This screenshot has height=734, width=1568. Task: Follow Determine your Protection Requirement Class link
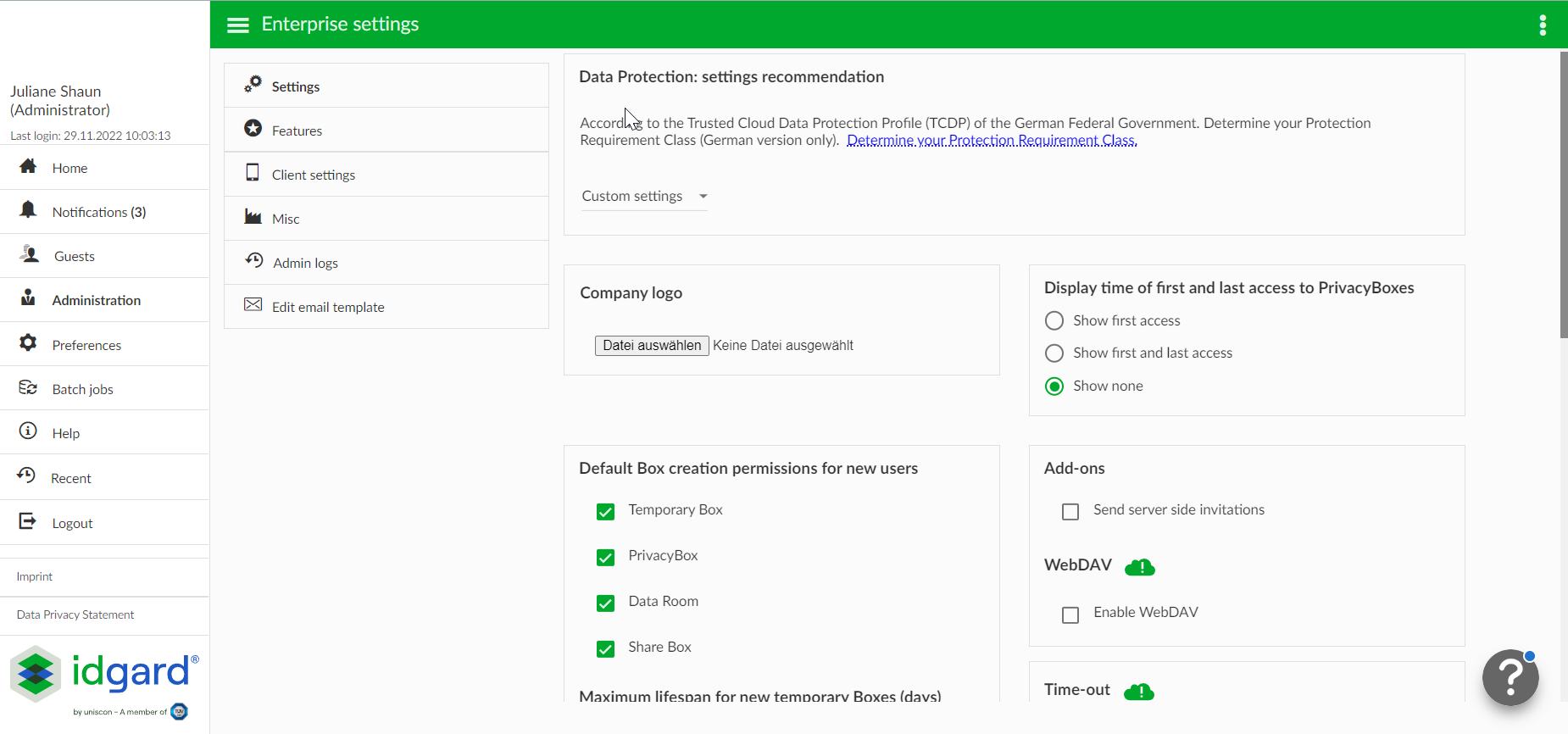coord(992,141)
